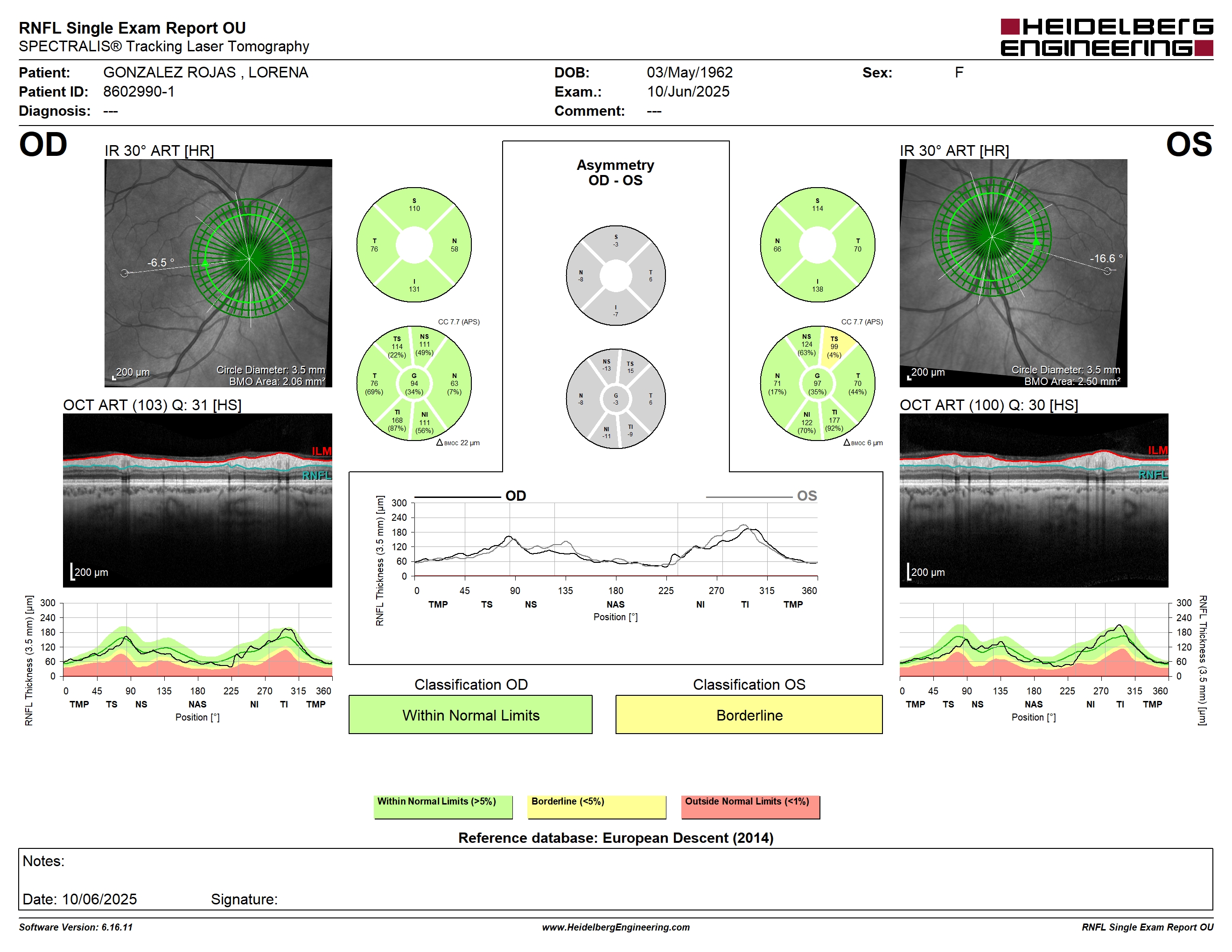Click the "SPECTRALIS® Tracking Laser Tomography" subtitle
This screenshot has width=1232, height=952.
coord(164,46)
